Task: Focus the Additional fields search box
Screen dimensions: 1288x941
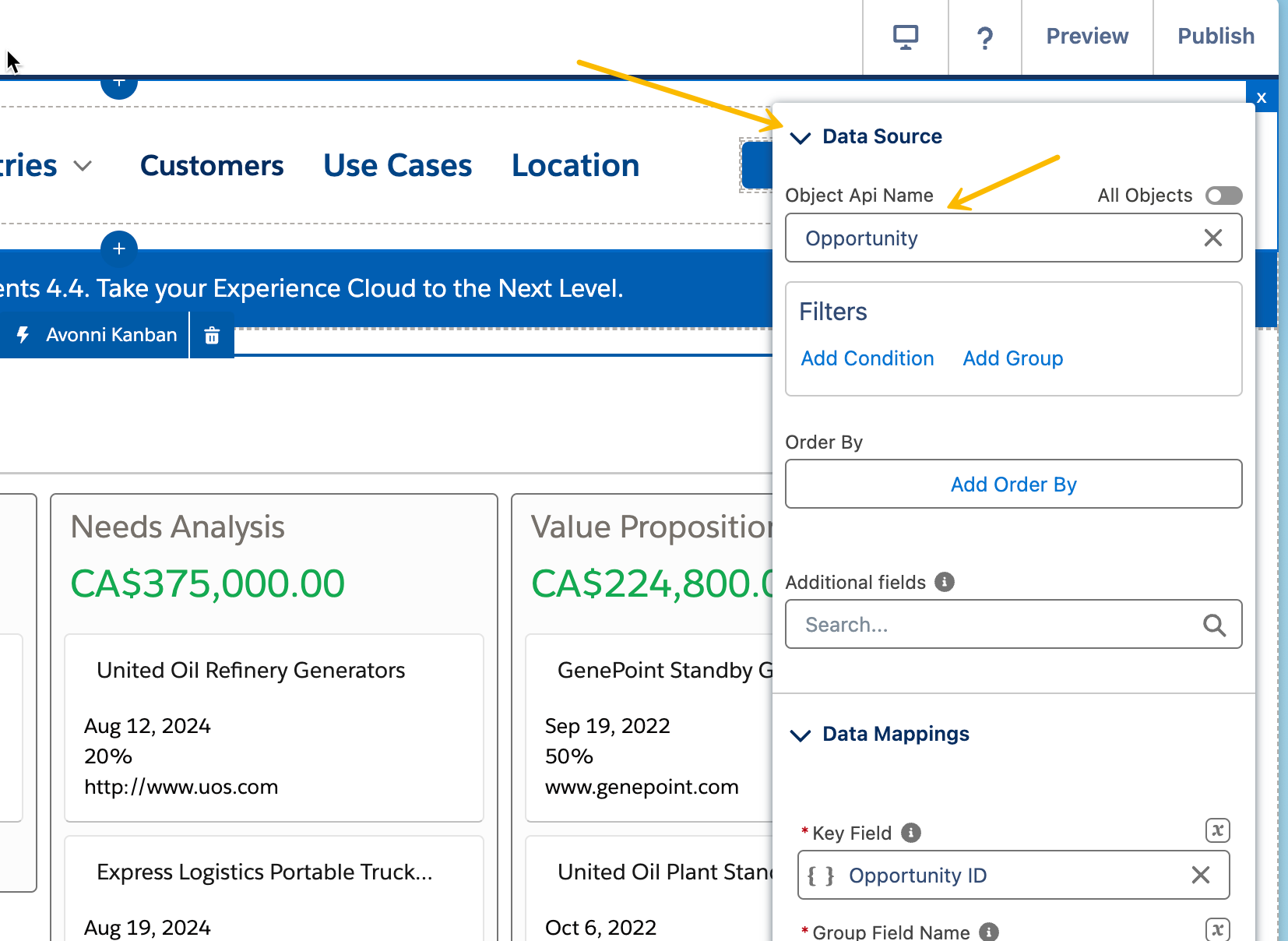Action: 997,625
